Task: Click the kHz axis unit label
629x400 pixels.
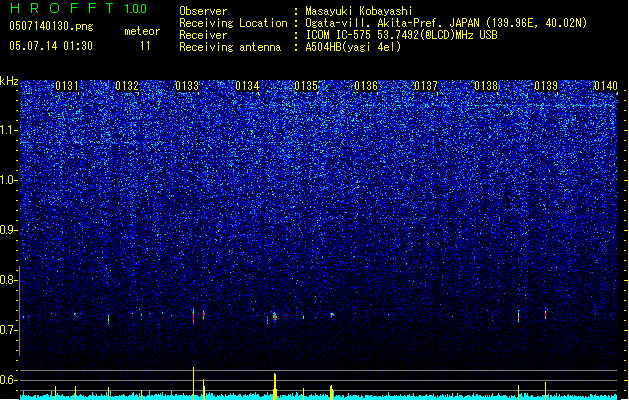Action: [9, 81]
